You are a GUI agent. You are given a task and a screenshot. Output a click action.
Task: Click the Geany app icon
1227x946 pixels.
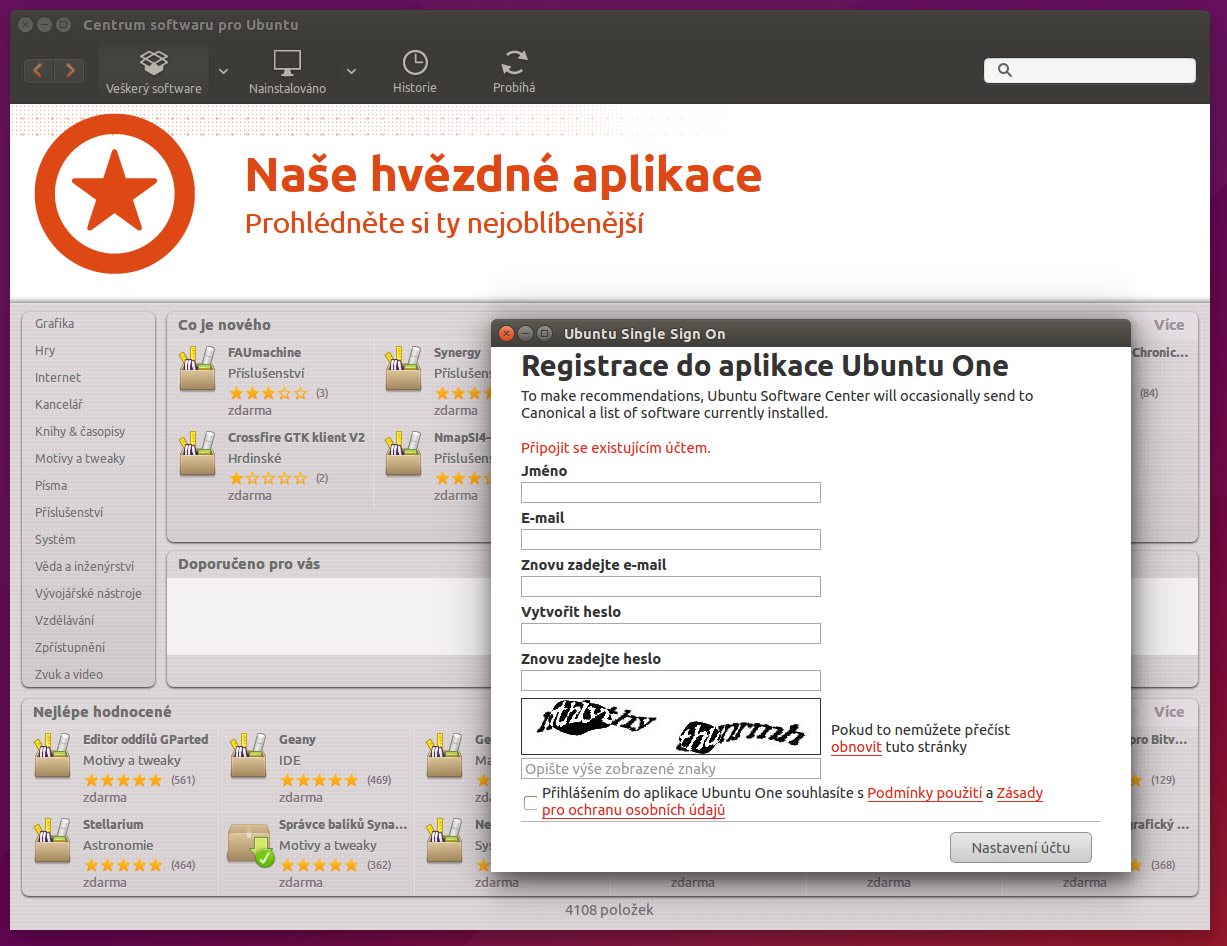coord(249,756)
